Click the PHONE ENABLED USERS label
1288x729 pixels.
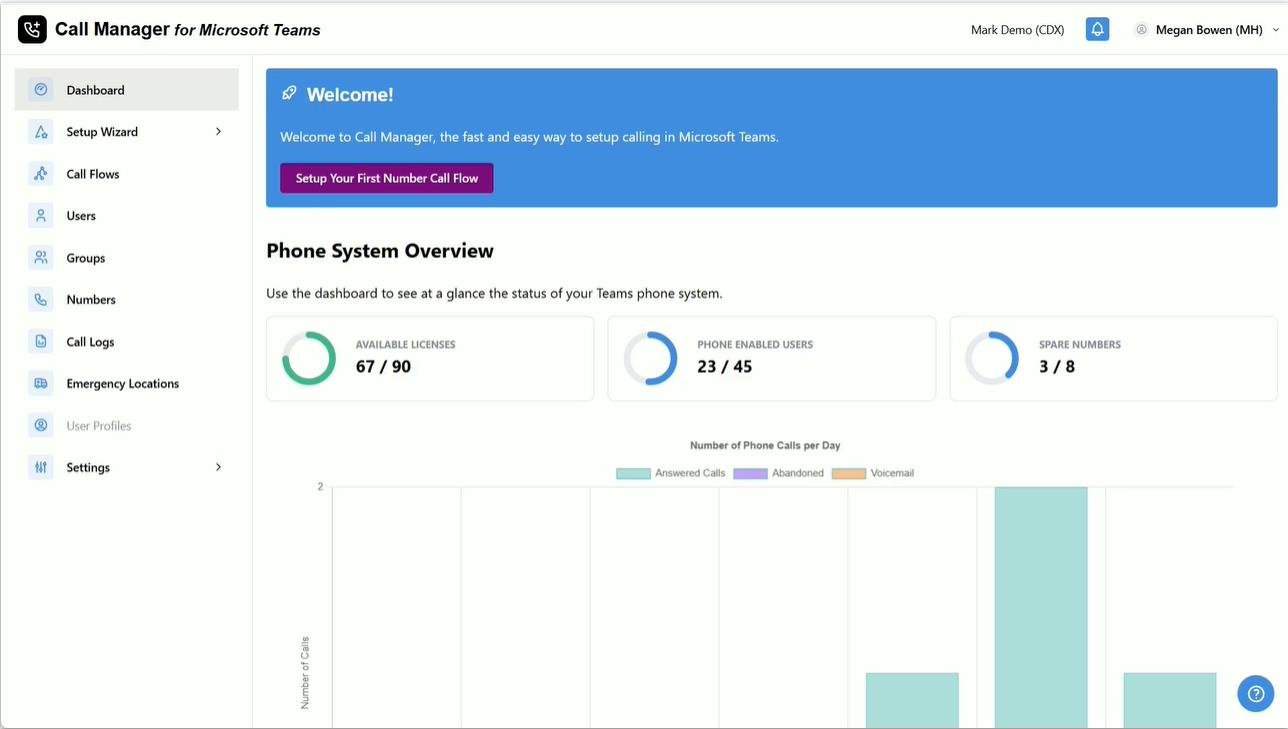click(x=755, y=344)
